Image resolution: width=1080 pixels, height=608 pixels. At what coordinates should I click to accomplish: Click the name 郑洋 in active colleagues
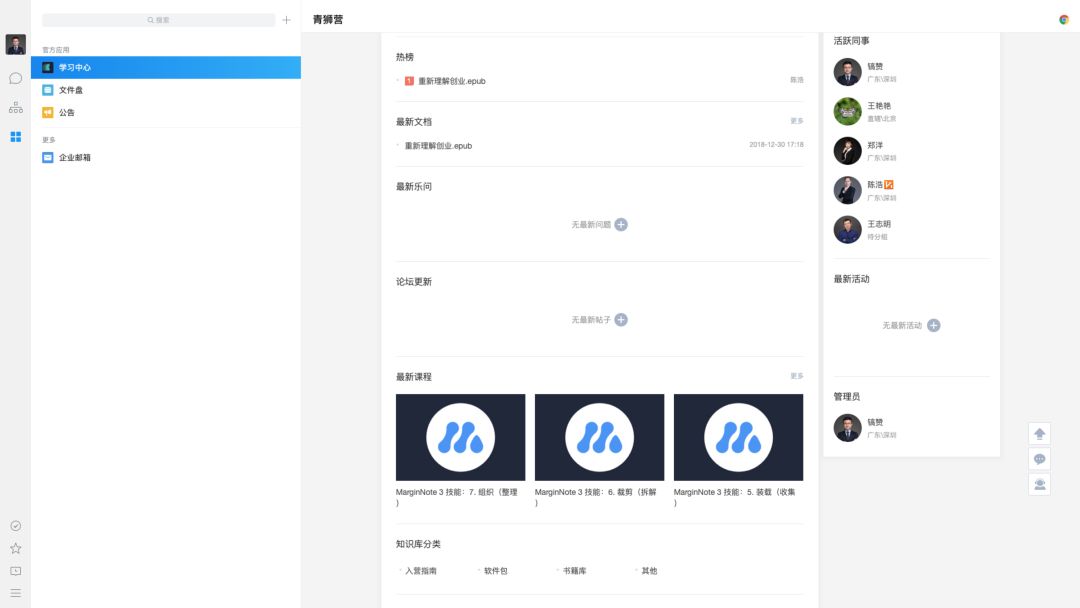pos(875,145)
